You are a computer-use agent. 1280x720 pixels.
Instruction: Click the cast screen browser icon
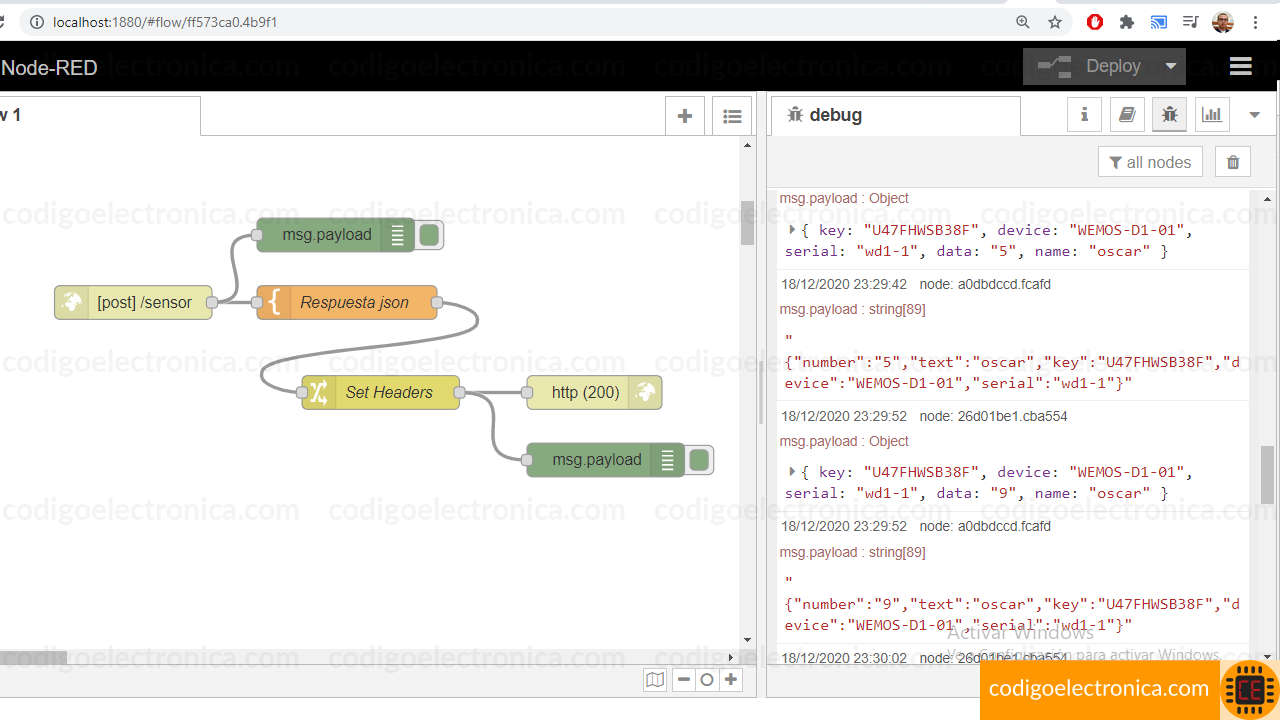click(1159, 22)
